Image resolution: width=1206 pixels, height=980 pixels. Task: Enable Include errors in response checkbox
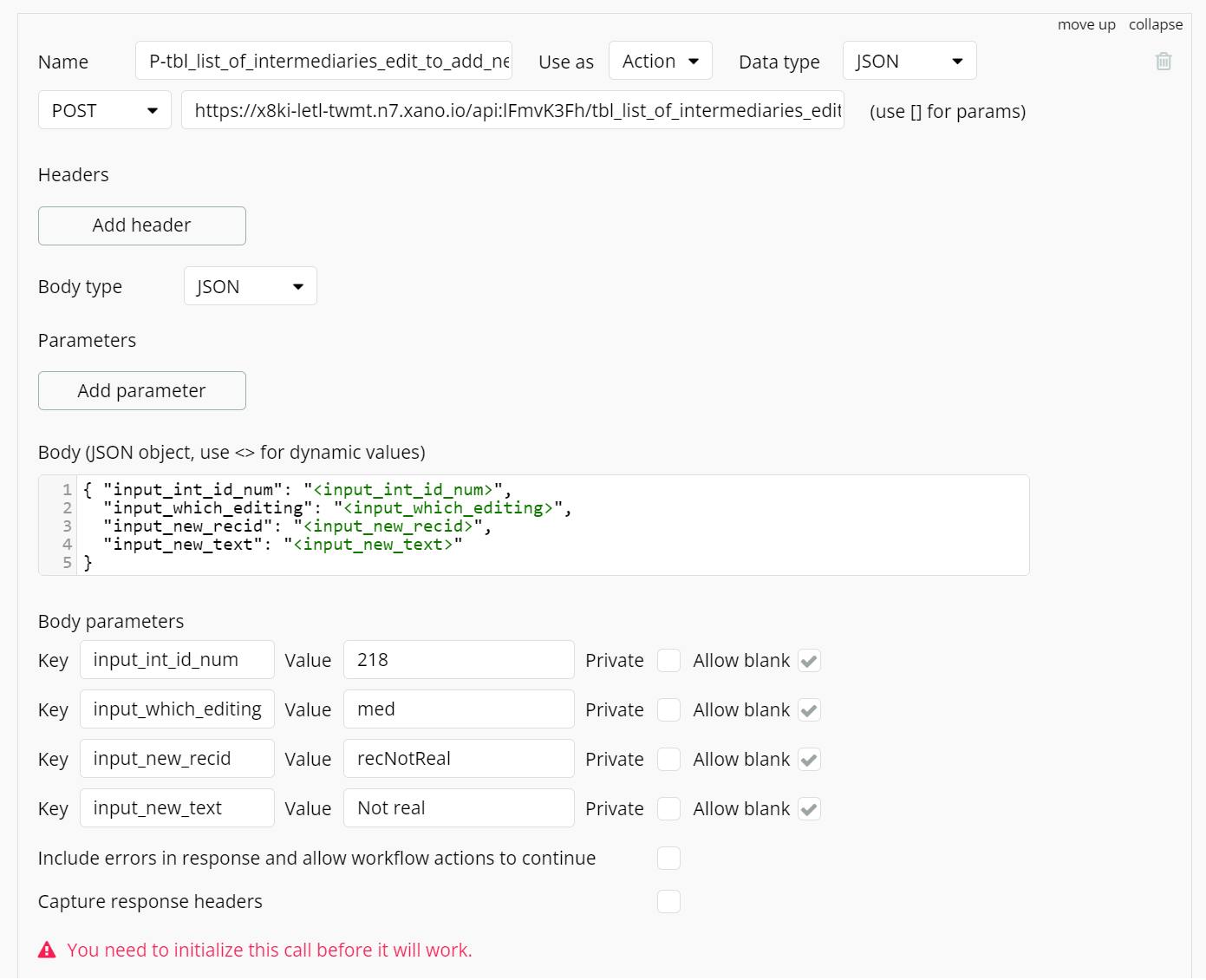[668, 859]
